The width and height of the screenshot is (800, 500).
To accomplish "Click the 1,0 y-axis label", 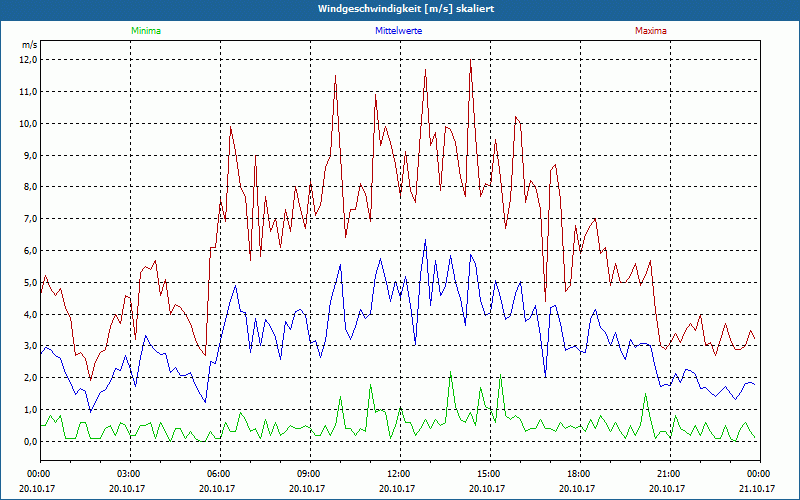I will point(31,410).
